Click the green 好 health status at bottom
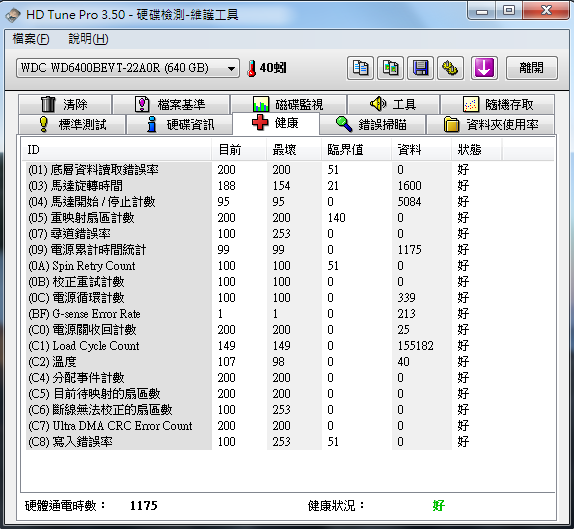 point(438,506)
